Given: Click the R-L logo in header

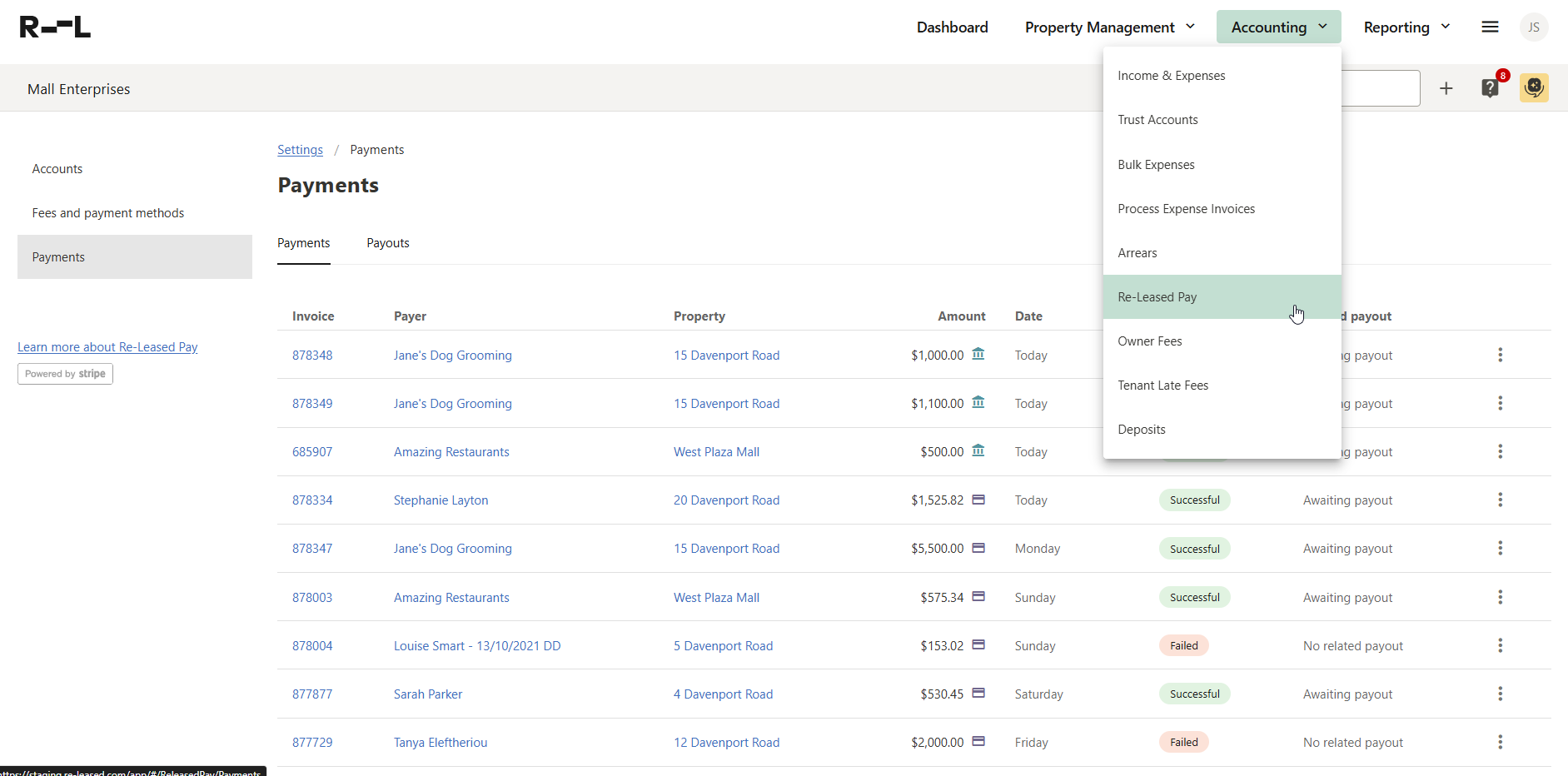Looking at the screenshot, I should coord(55,27).
